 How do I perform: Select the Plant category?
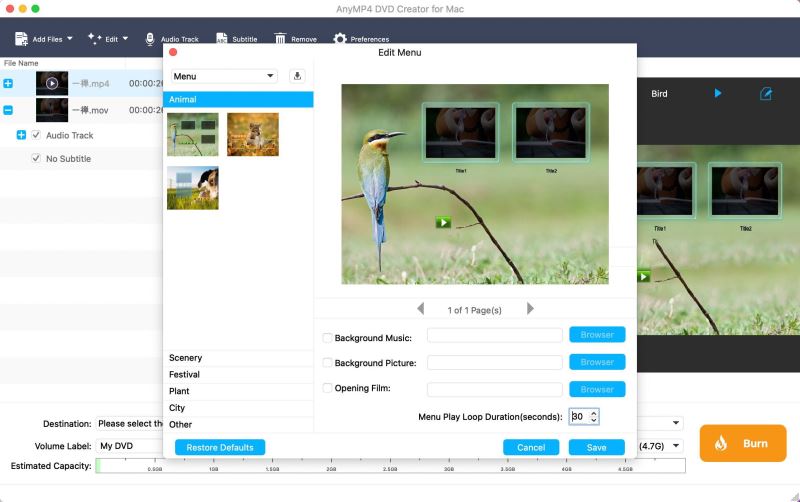click(x=238, y=391)
